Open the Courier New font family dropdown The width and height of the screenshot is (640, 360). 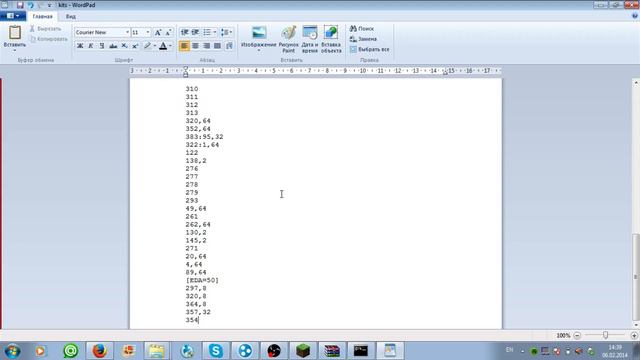pos(127,32)
